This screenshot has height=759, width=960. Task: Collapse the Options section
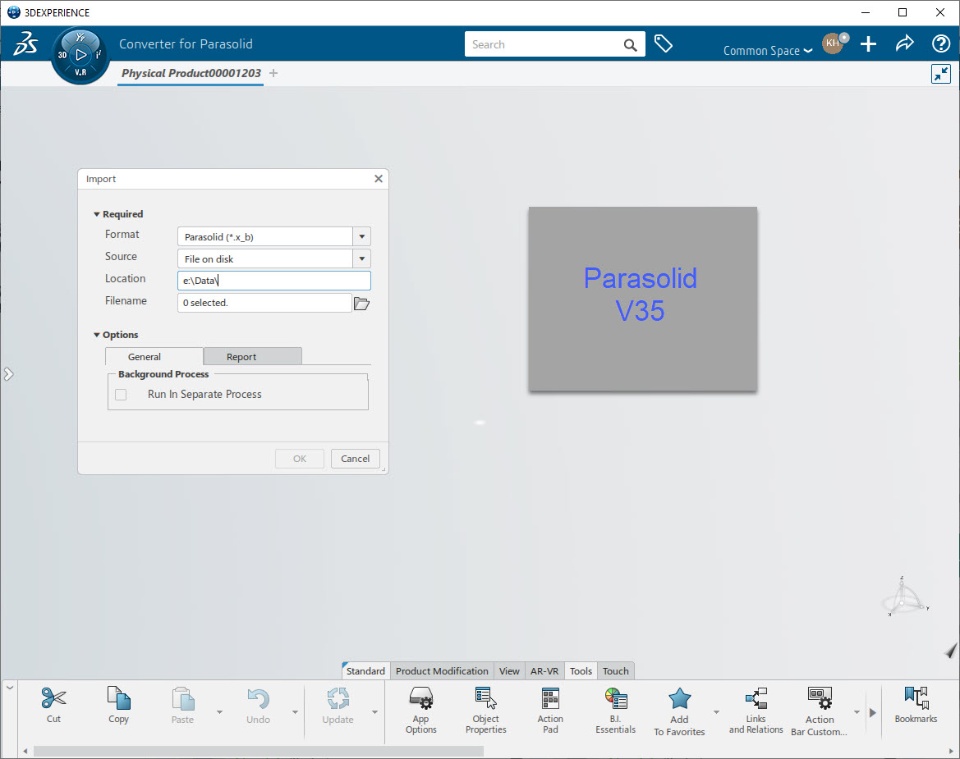pos(97,335)
